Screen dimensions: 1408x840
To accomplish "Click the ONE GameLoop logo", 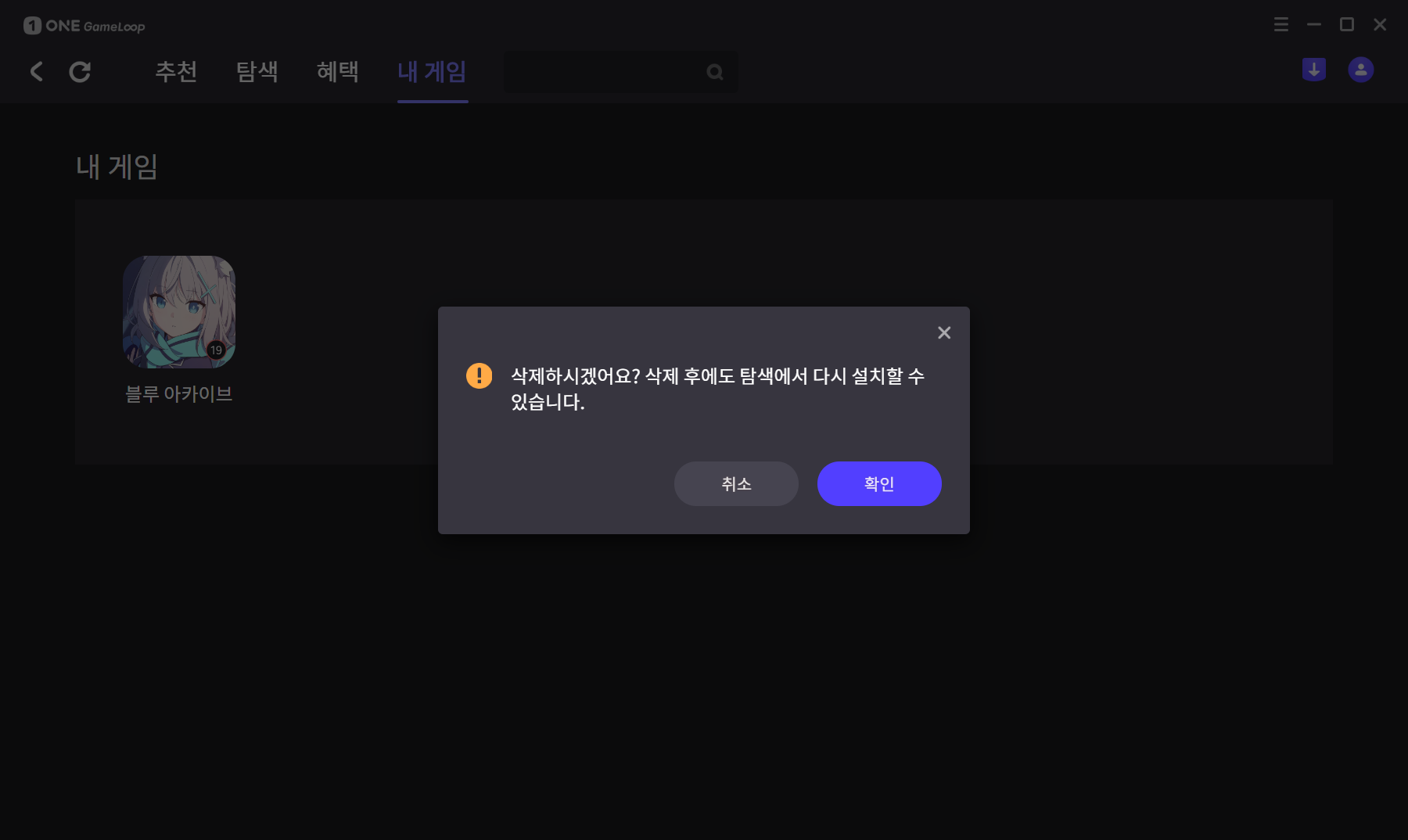I will pyautogui.click(x=84, y=26).
